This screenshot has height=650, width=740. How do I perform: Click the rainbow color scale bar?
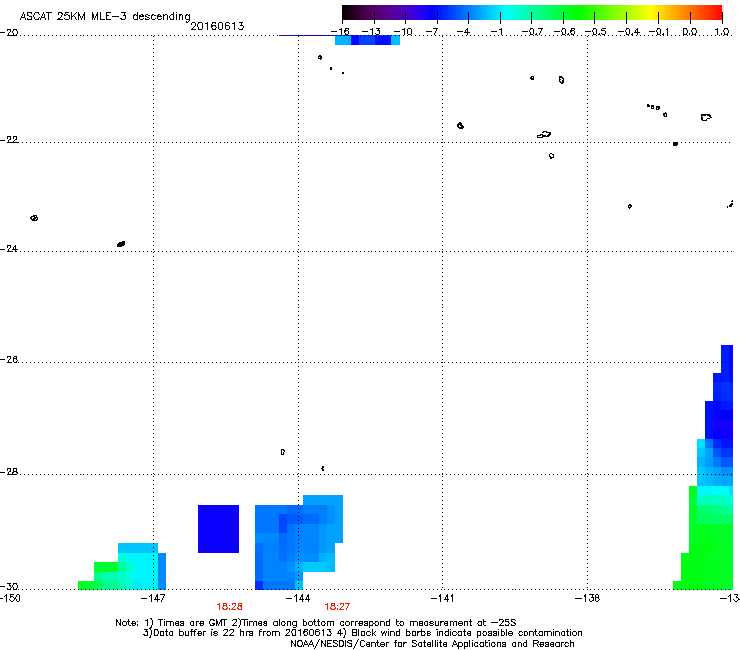(532, 12)
